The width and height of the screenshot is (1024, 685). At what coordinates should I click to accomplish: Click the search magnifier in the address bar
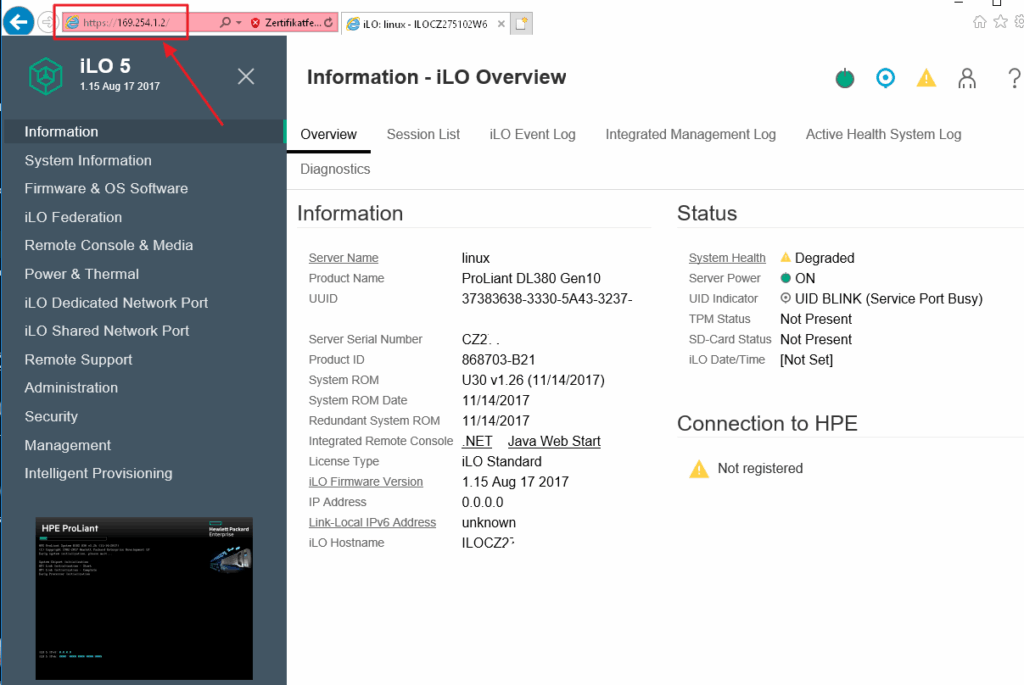click(225, 22)
